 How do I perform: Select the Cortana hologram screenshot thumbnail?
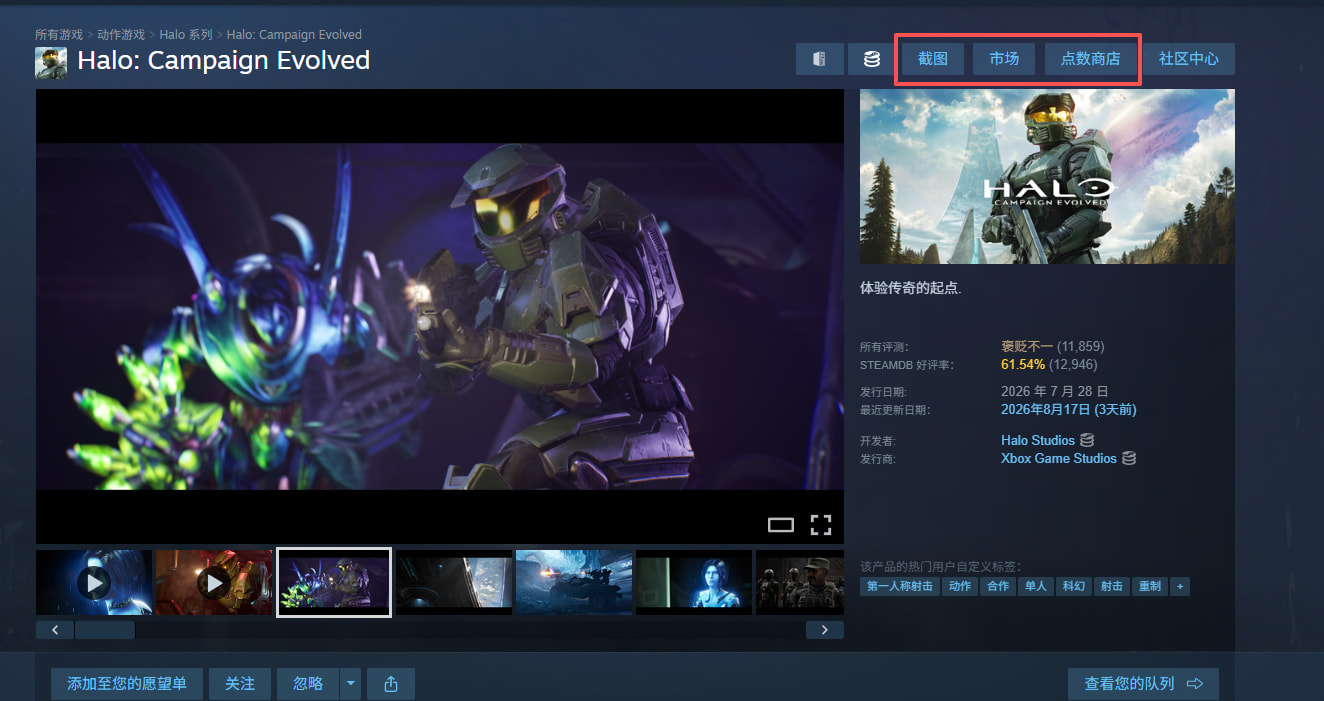click(x=694, y=582)
